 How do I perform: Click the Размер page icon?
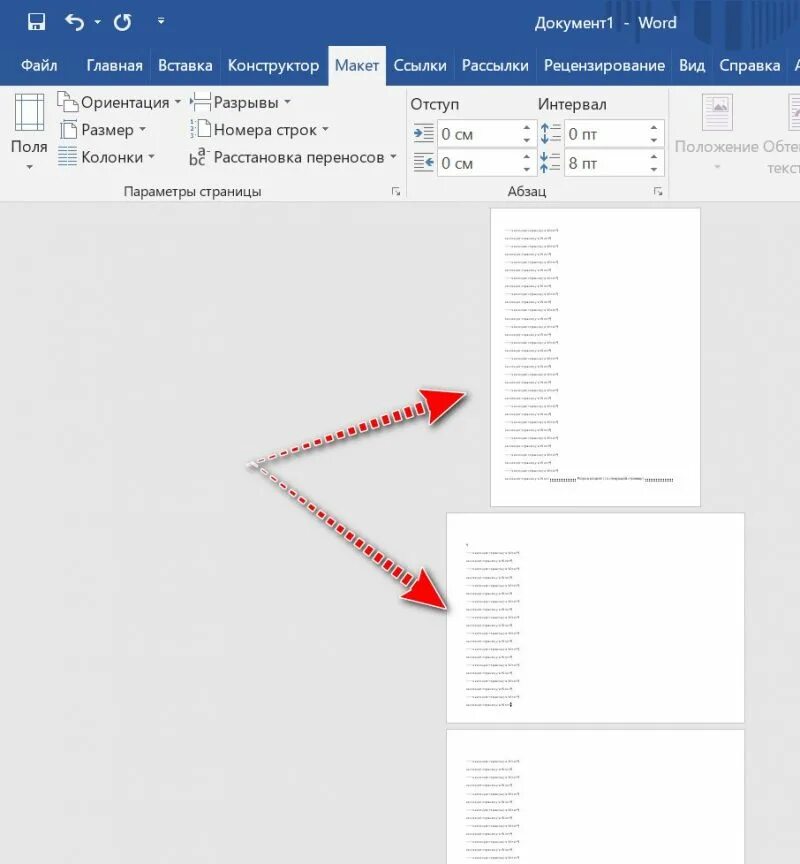point(68,129)
